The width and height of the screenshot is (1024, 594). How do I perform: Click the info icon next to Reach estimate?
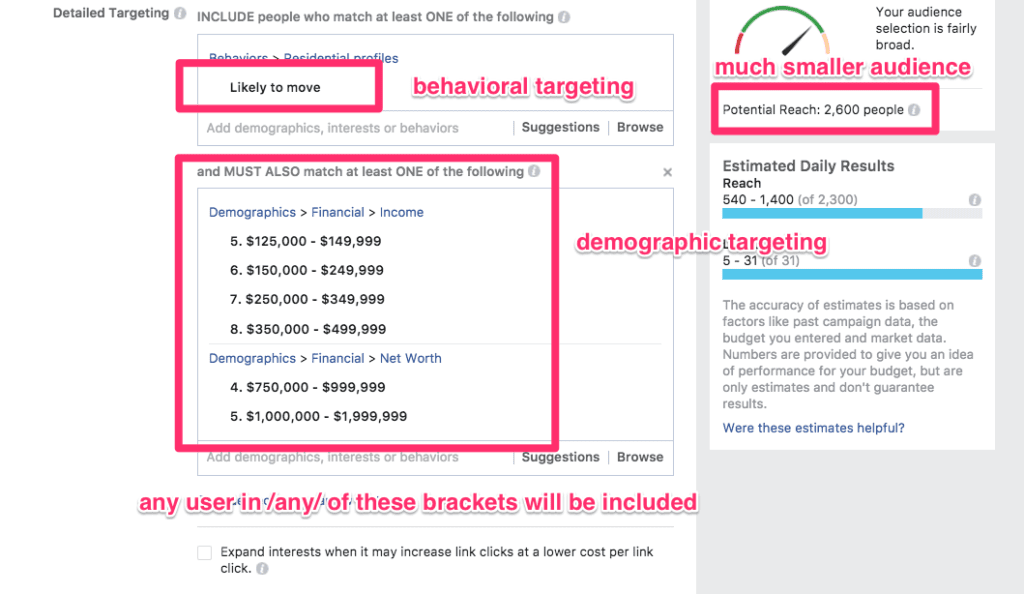[974, 199]
